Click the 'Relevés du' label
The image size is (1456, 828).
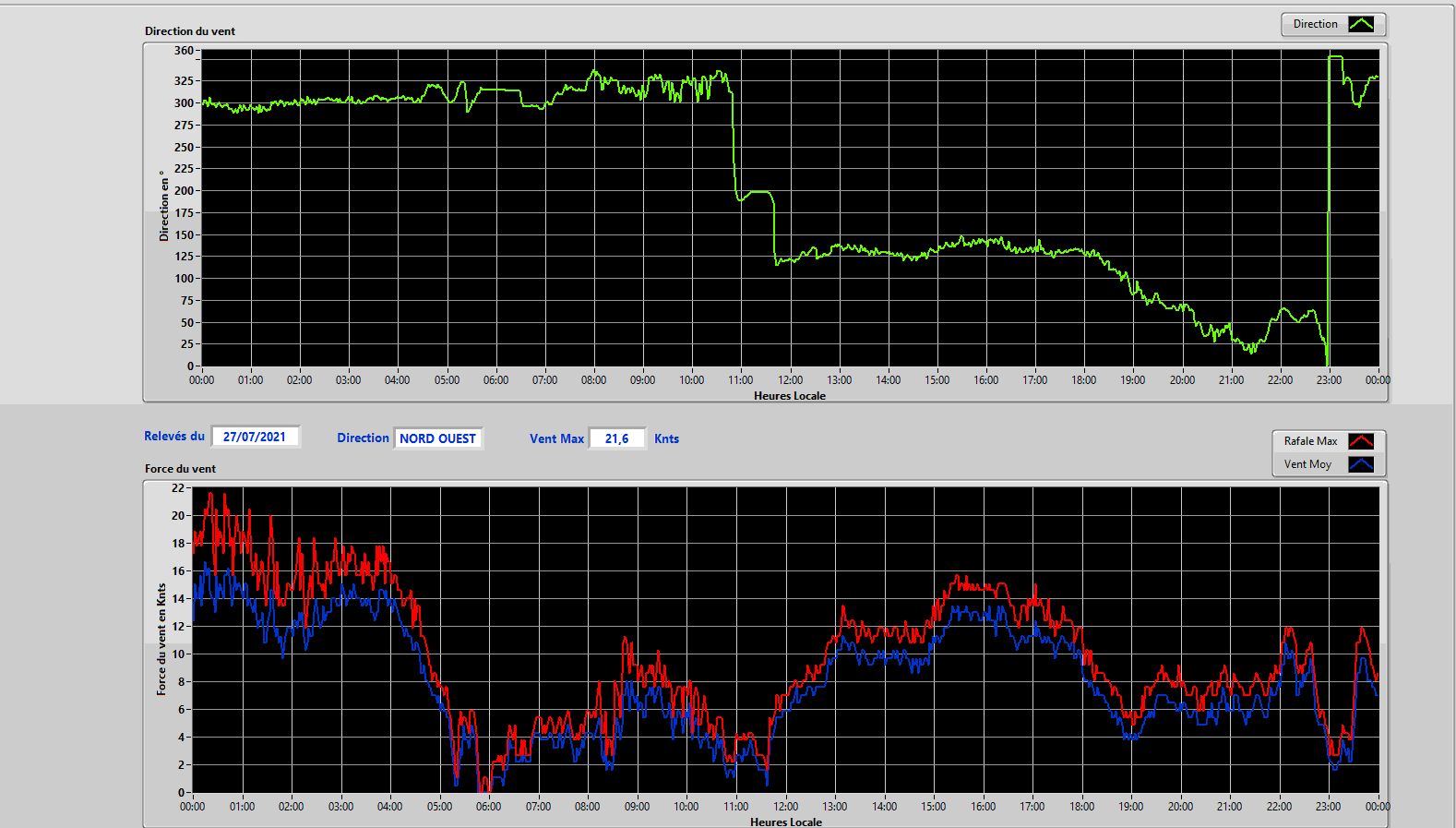pos(174,436)
